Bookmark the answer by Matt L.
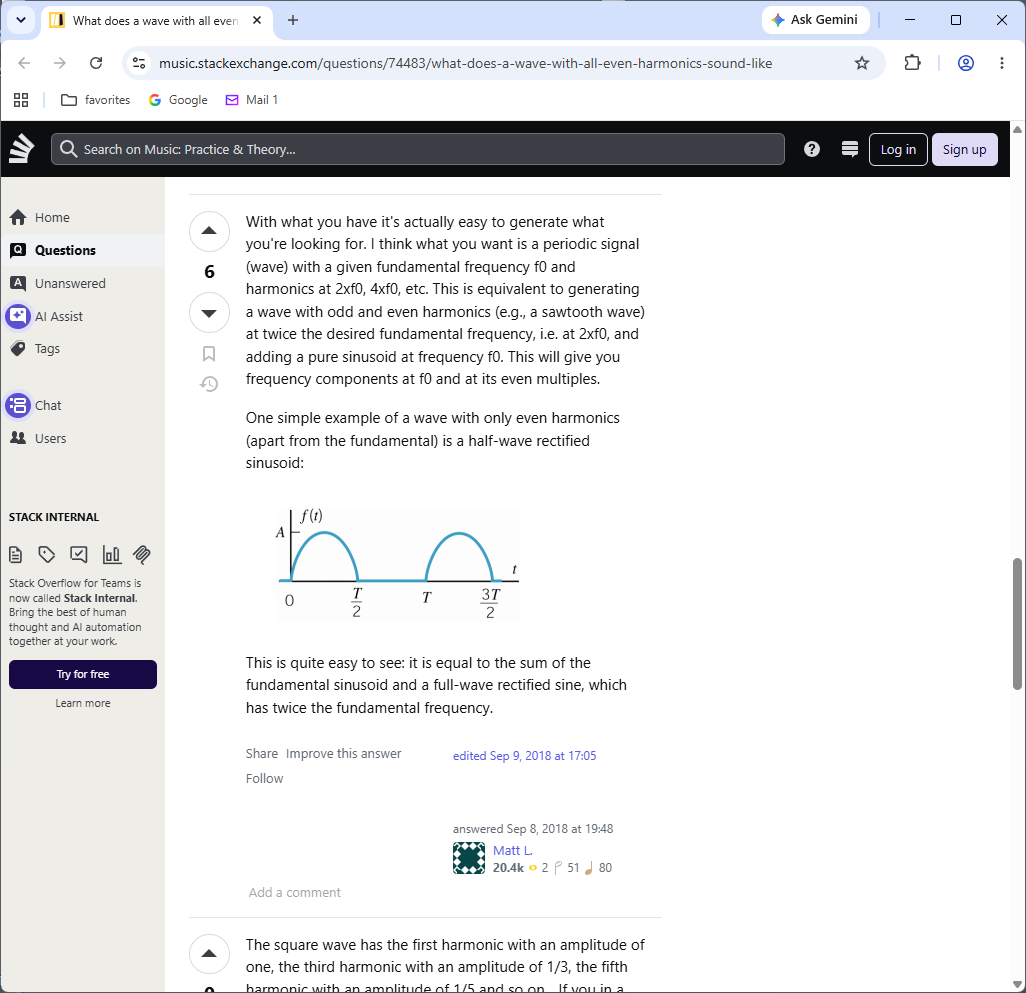The height and width of the screenshot is (993, 1026). (209, 354)
